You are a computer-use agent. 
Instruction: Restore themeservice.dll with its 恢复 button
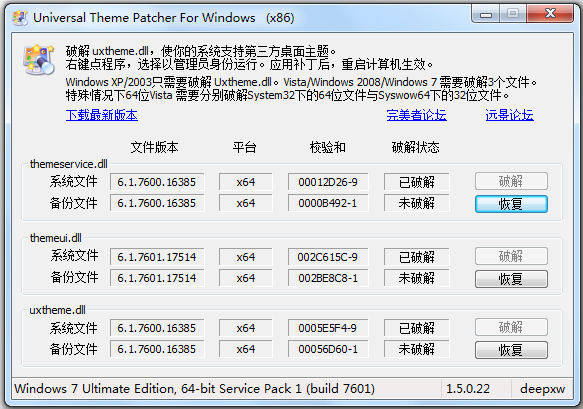pyautogui.click(x=511, y=204)
